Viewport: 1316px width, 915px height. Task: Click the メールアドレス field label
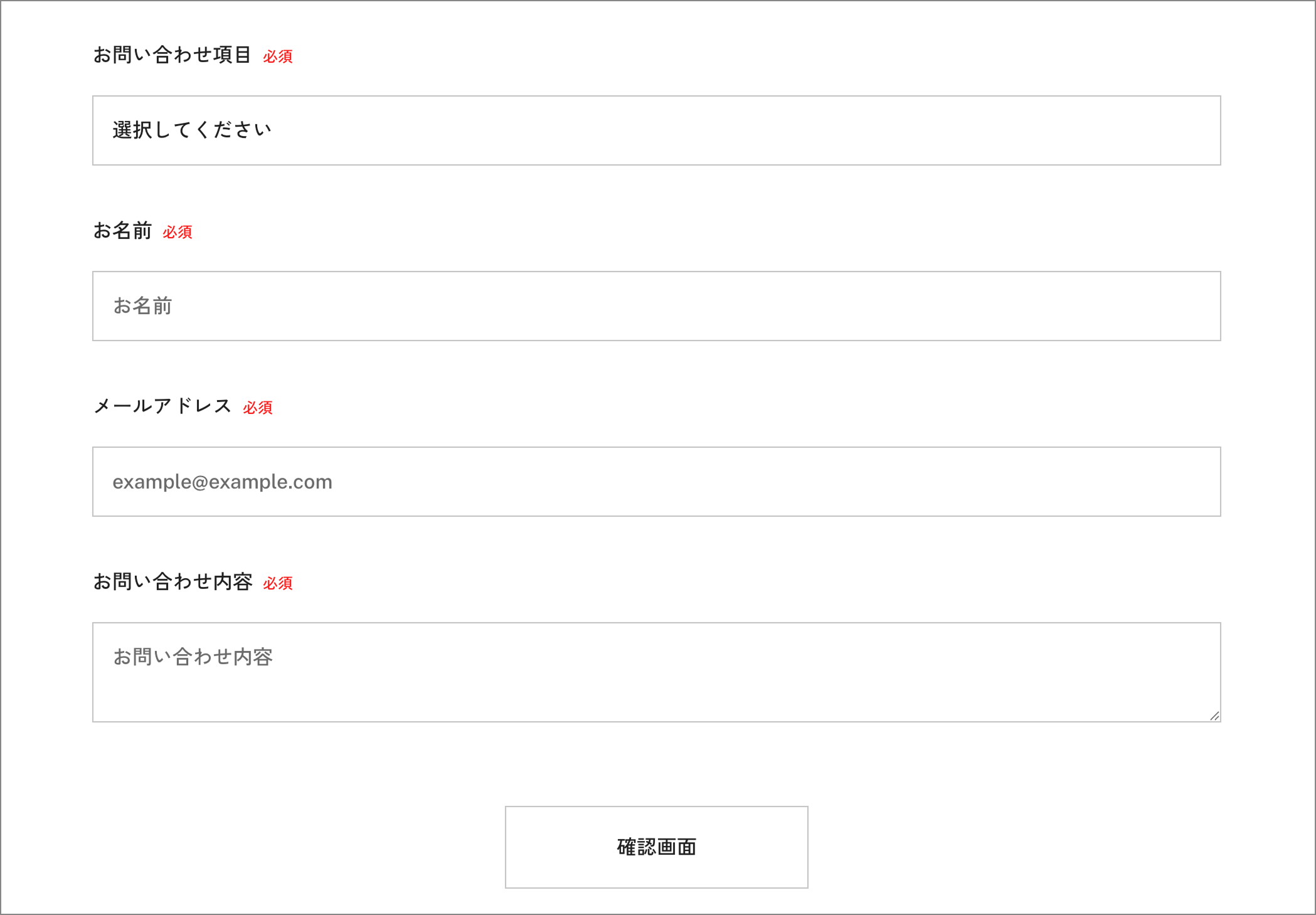pos(162,406)
